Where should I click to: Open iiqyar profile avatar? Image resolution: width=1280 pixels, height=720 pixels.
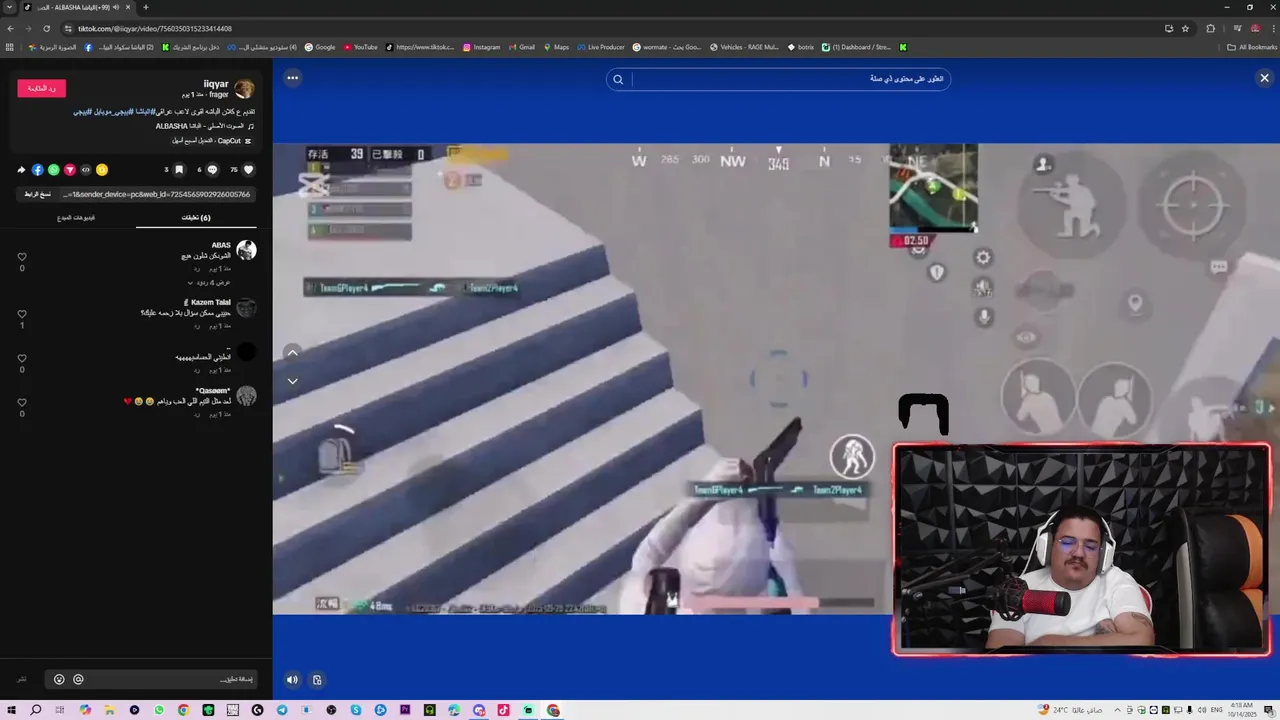[244, 89]
